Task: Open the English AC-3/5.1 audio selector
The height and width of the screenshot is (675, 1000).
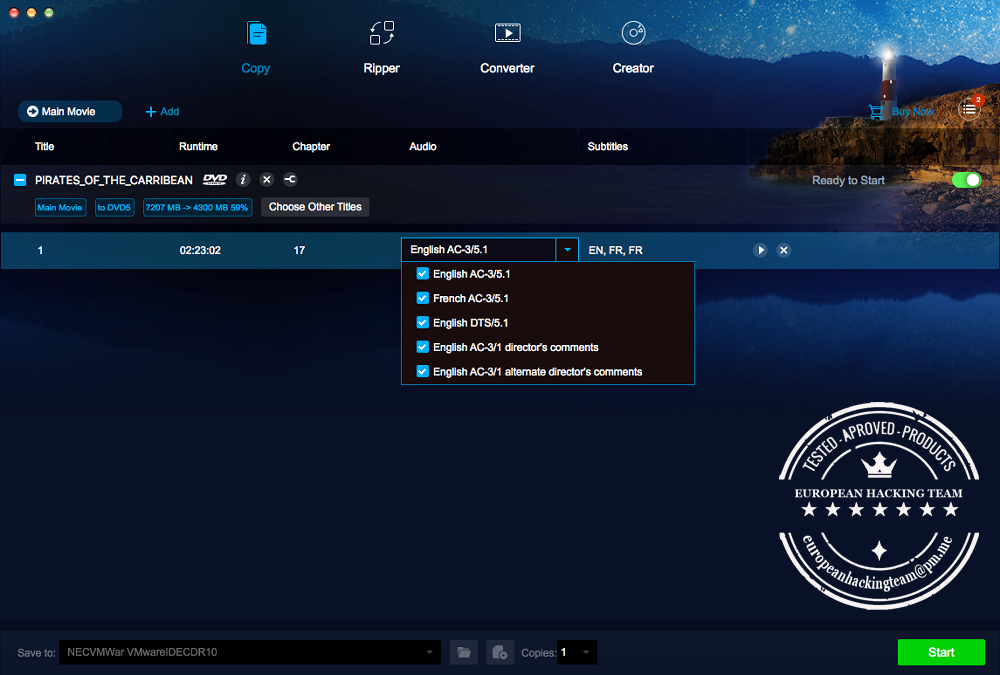Action: coord(567,249)
